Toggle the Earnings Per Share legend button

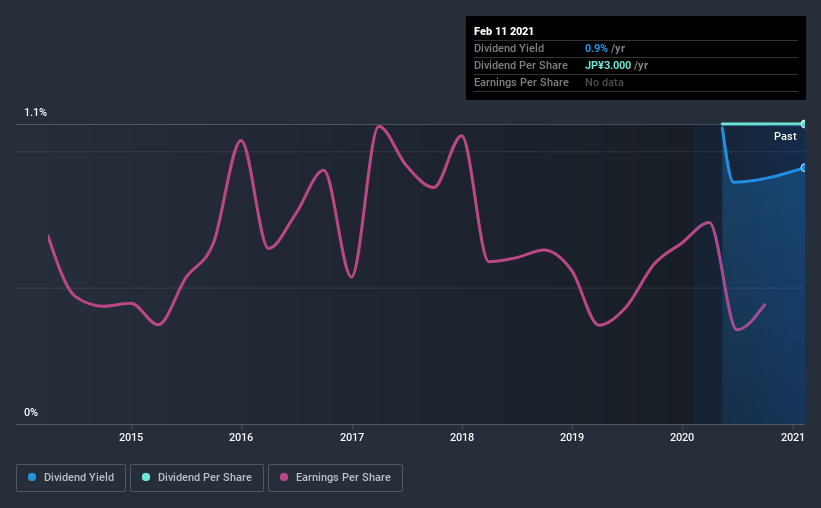click(335, 478)
